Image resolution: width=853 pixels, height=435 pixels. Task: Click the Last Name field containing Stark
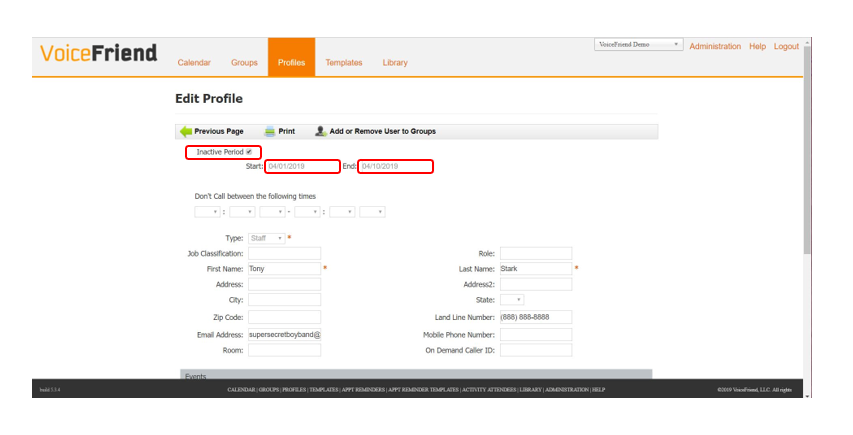coord(536,269)
